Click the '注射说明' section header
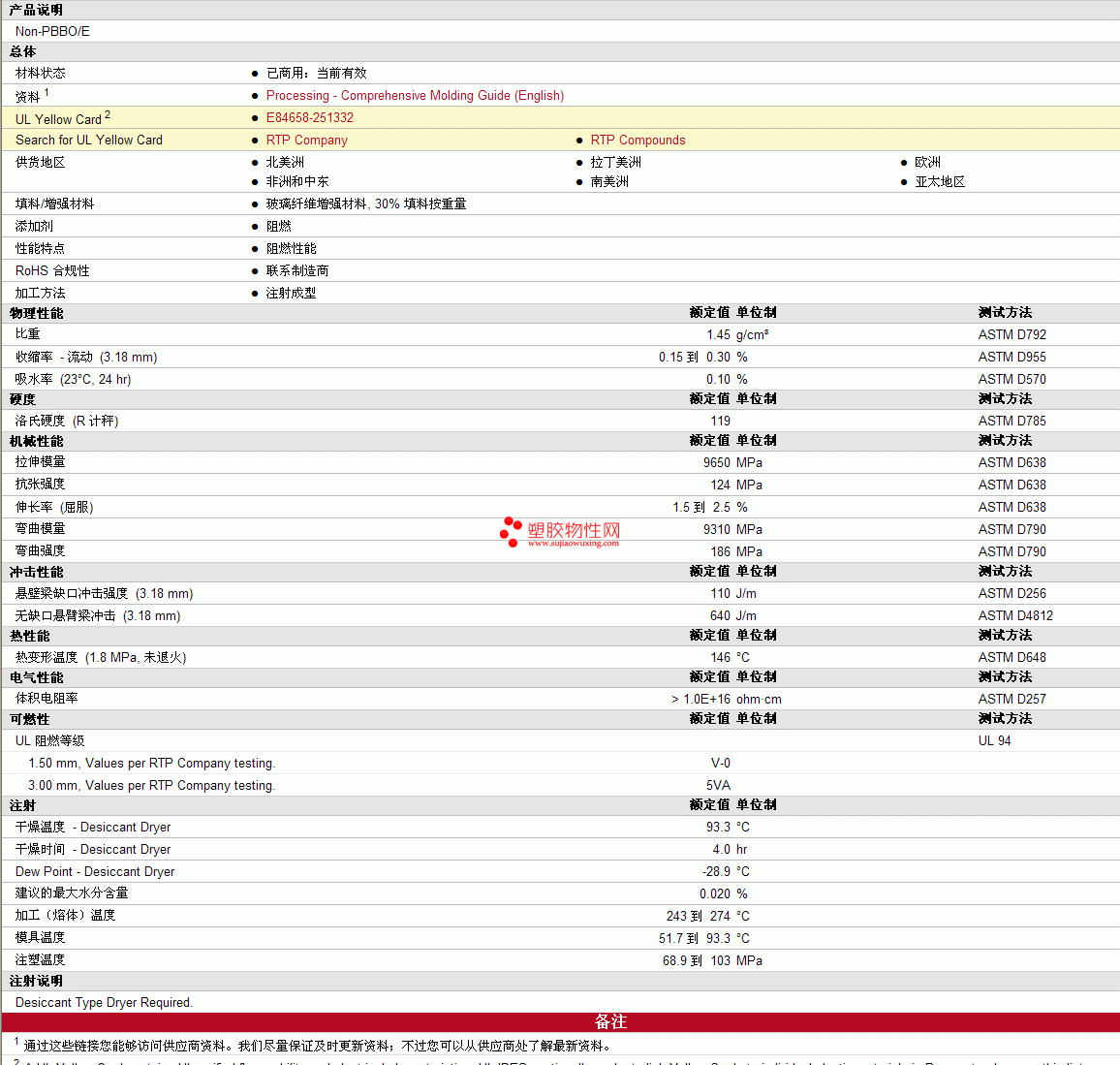This screenshot has width=1120, height=1065. (x=36, y=981)
